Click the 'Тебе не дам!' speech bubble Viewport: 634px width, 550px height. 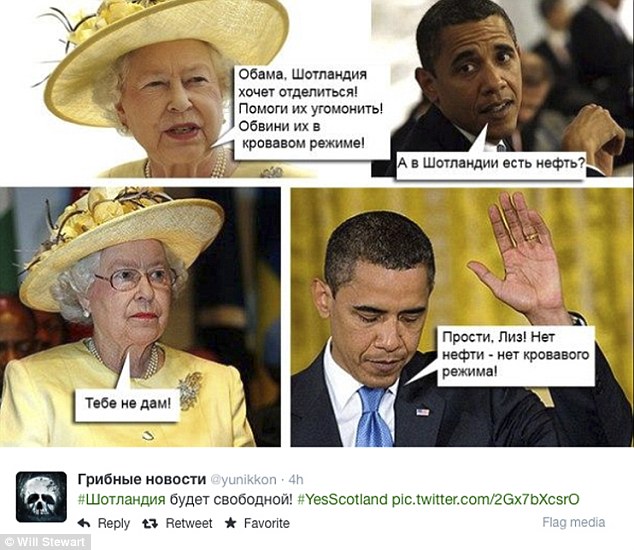tap(127, 404)
